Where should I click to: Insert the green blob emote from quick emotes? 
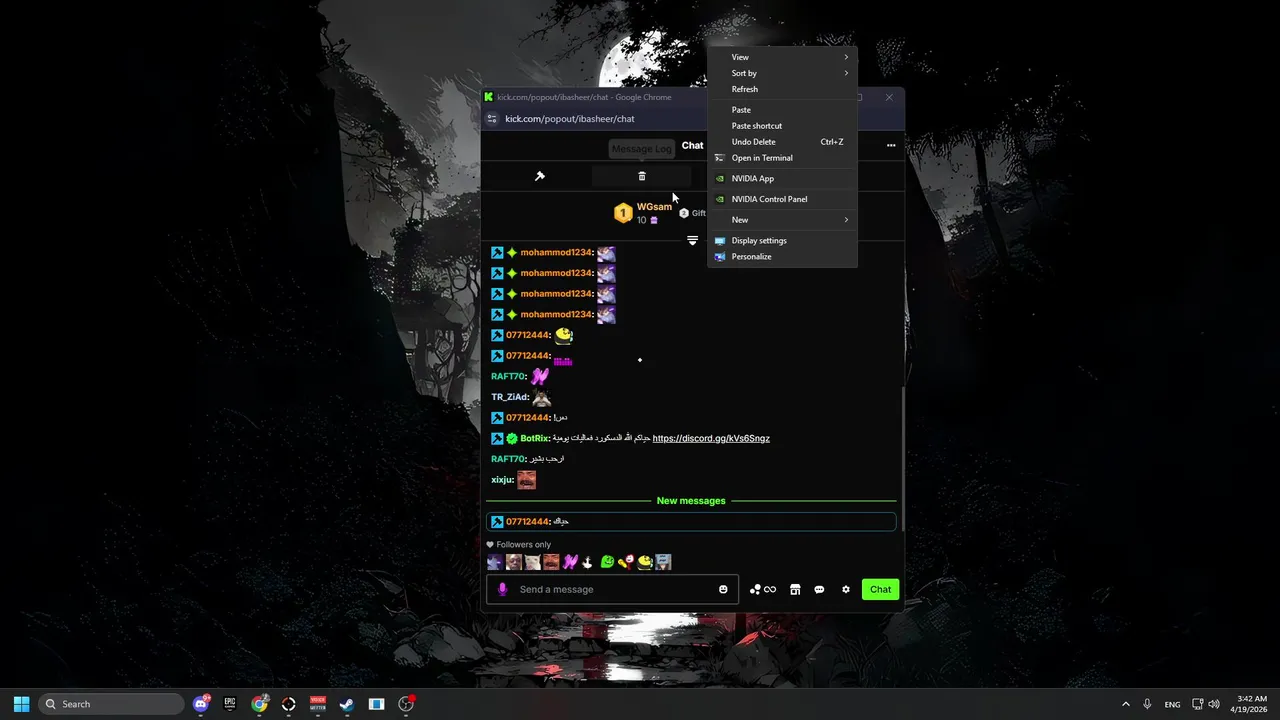point(607,562)
